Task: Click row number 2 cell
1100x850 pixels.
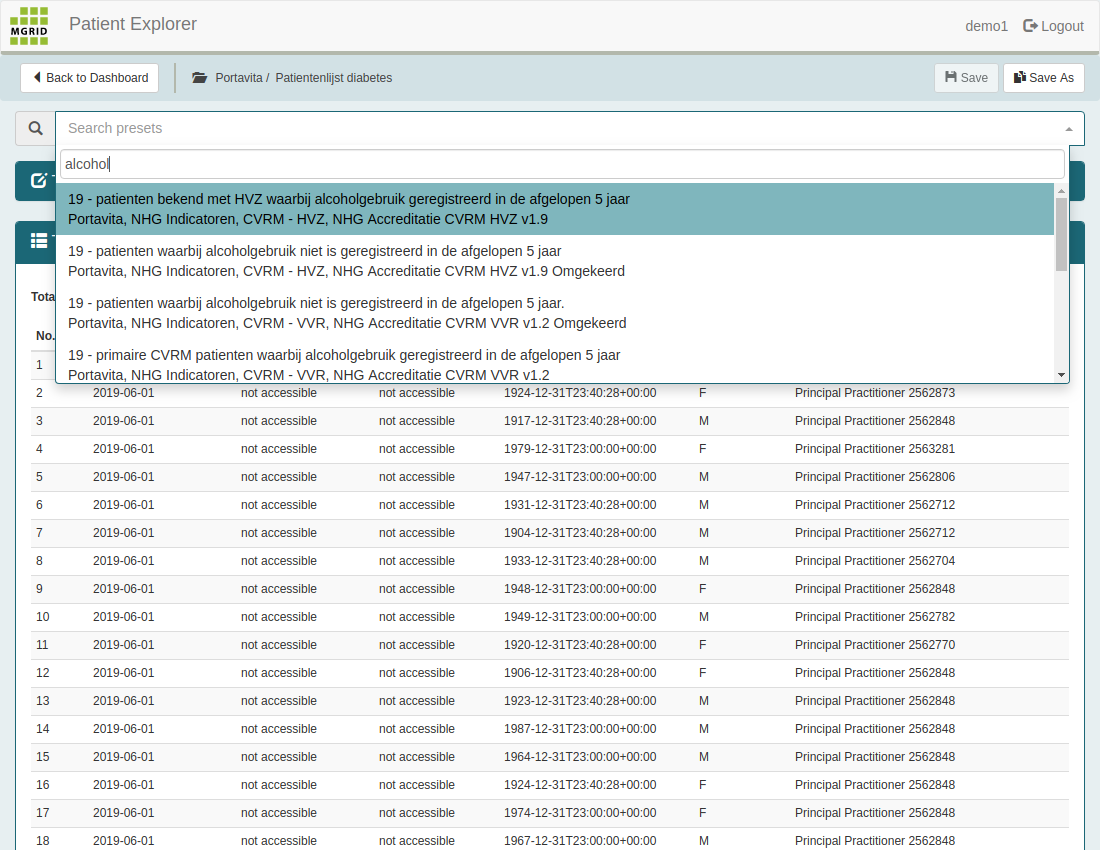Action: click(x=39, y=393)
